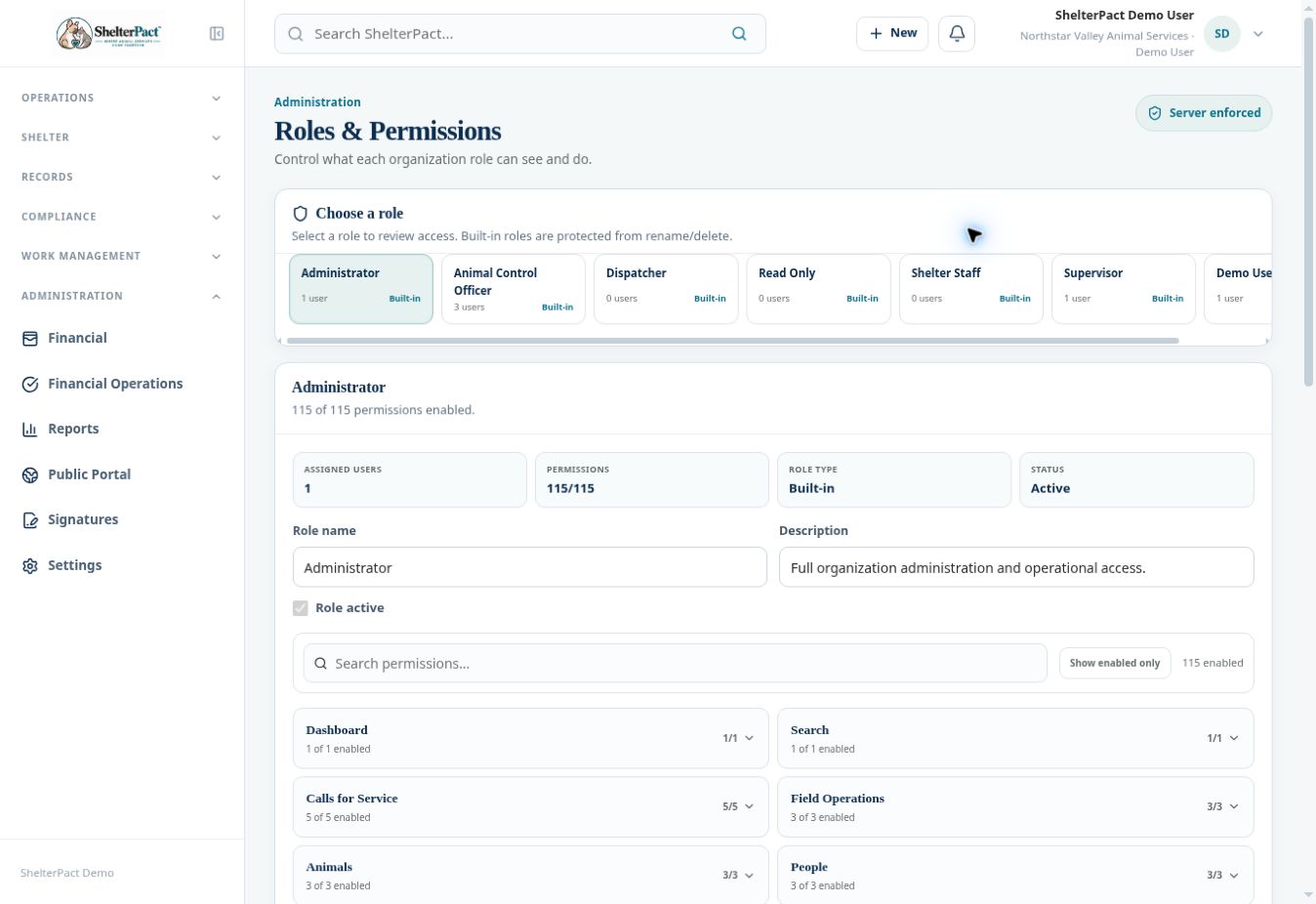The width and height of the screenshot is (1316, 904).
Task: Click the Role name input field
Action: (530, 567)
